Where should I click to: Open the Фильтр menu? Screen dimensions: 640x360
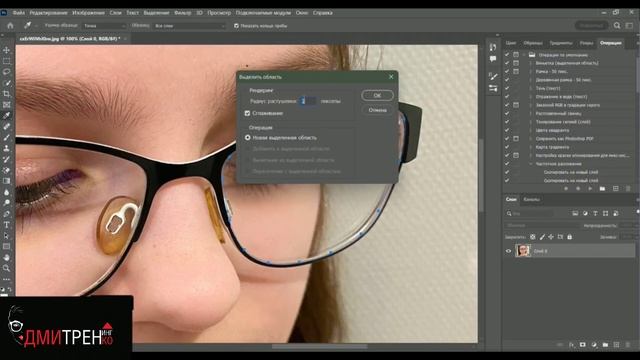(x=182, y=13)
